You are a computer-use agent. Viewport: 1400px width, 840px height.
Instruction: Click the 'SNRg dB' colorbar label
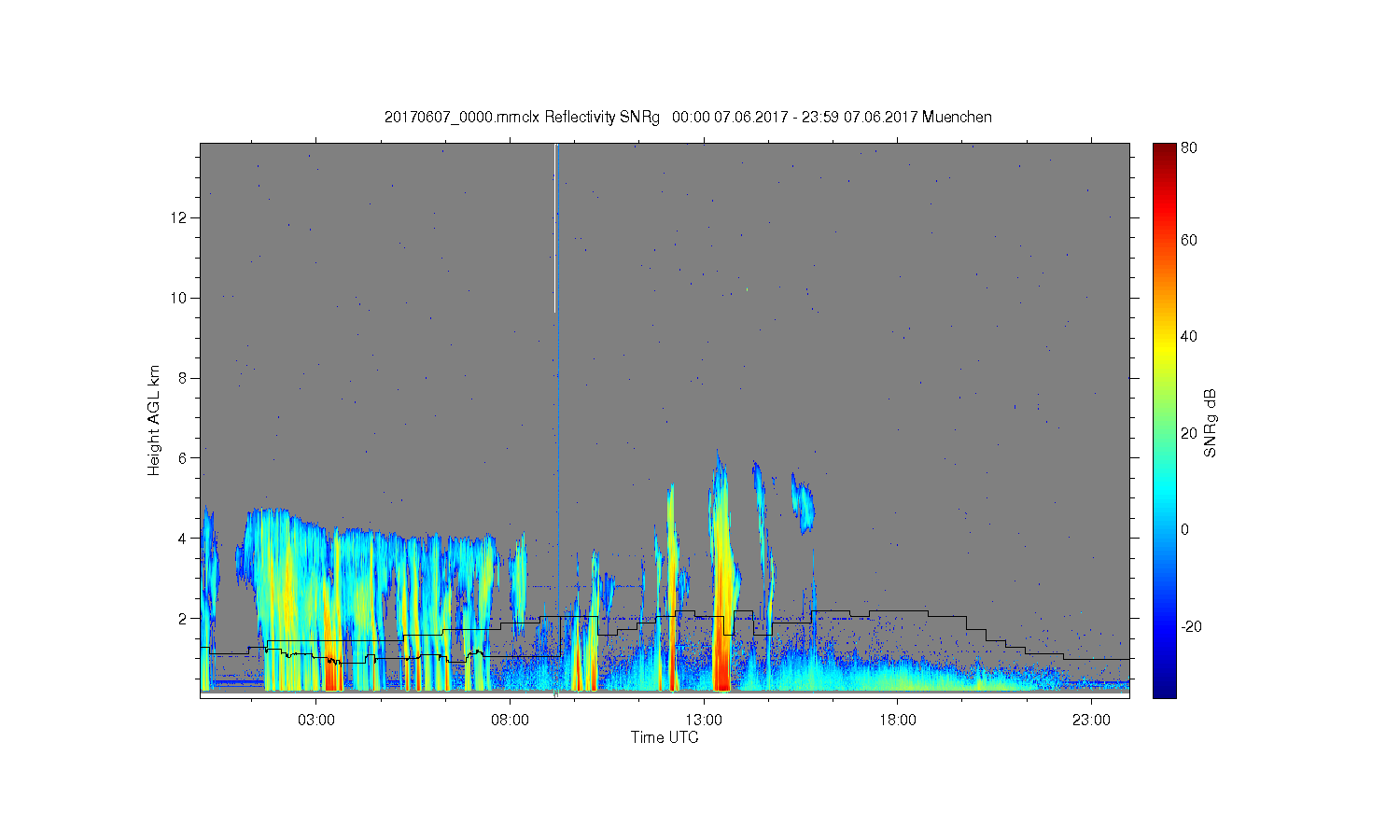[1211, 423]
